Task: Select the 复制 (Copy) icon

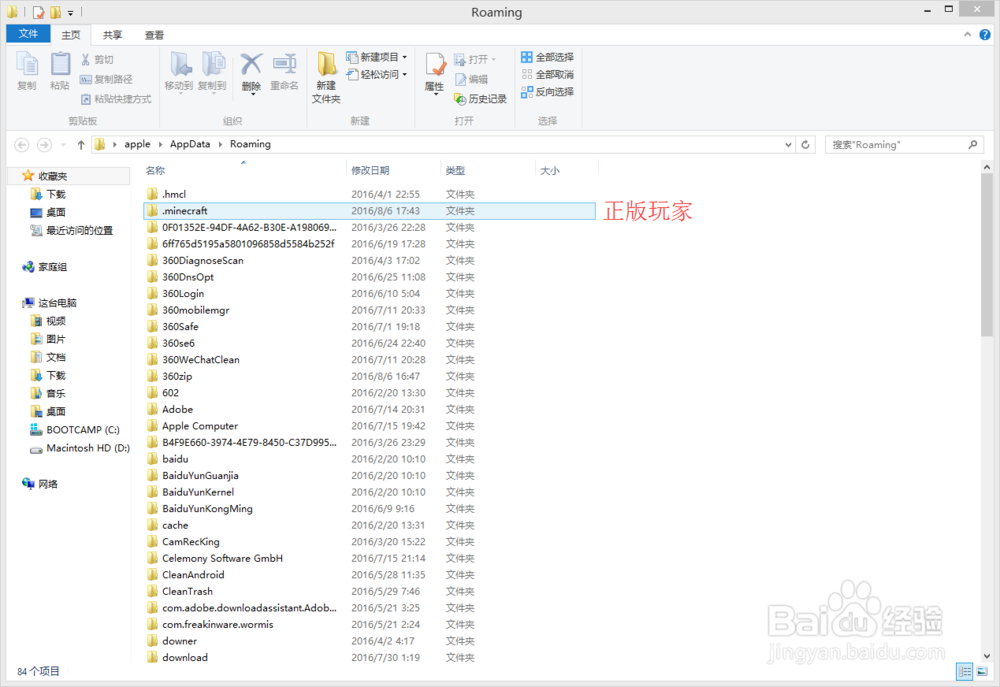Action: point(26,70)
